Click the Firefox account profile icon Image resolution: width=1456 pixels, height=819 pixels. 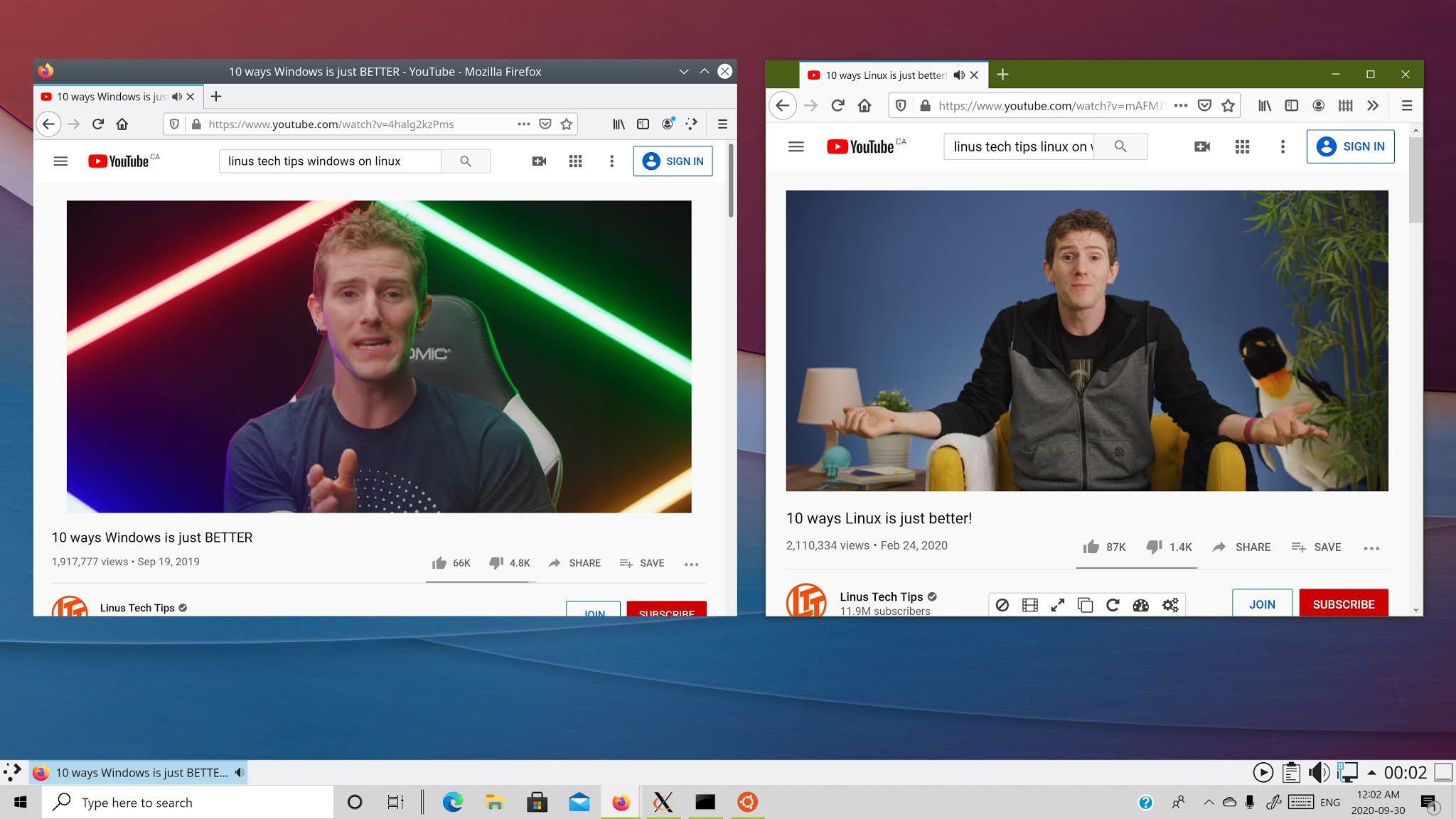pyautogui.click(x=1319, y=105)
